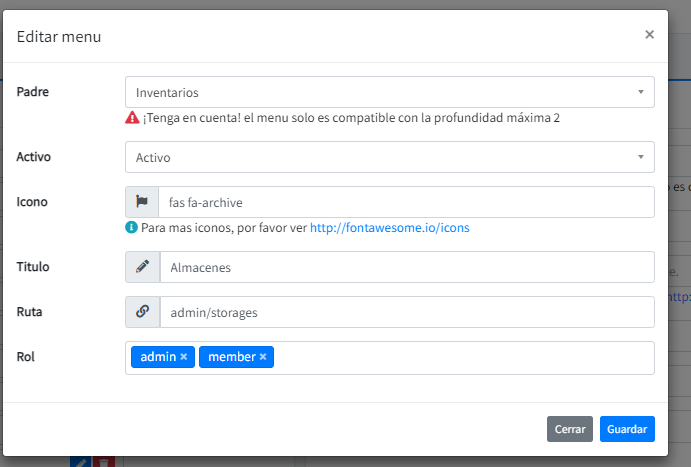Click the admin tag label
691x467 pixels.
click(x=158, y=357)
